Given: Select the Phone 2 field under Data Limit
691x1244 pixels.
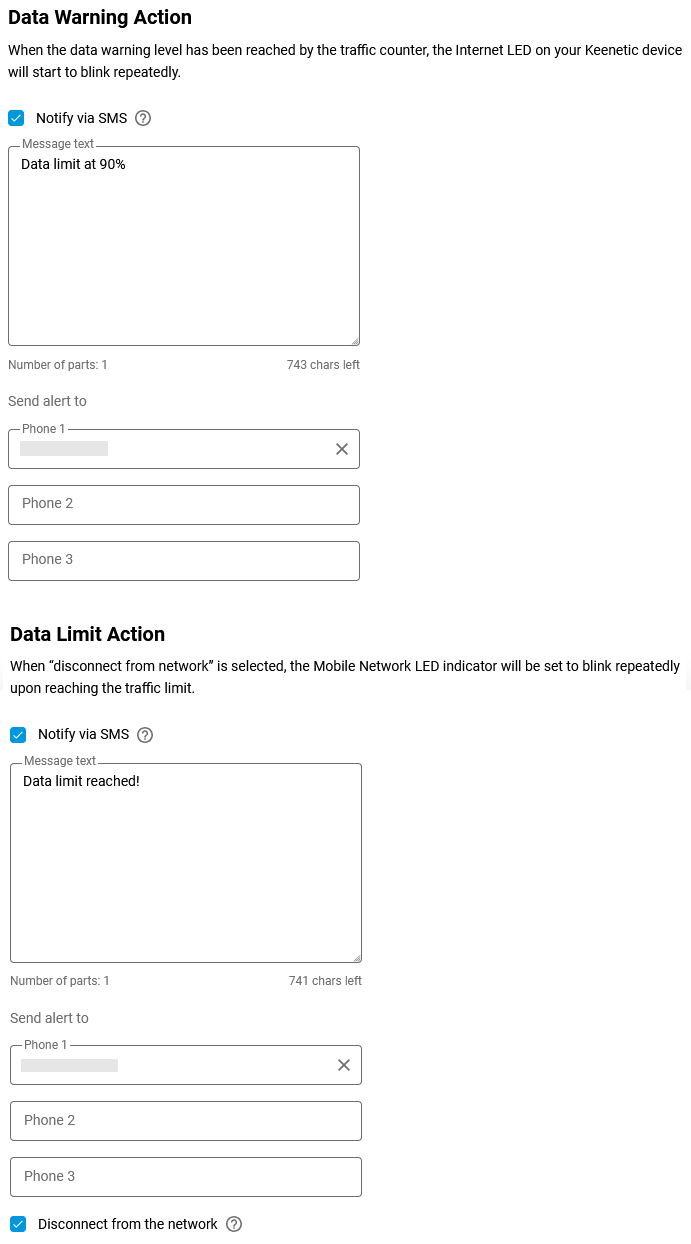Looking at the screenshot, I should [x=186, y=1121].
